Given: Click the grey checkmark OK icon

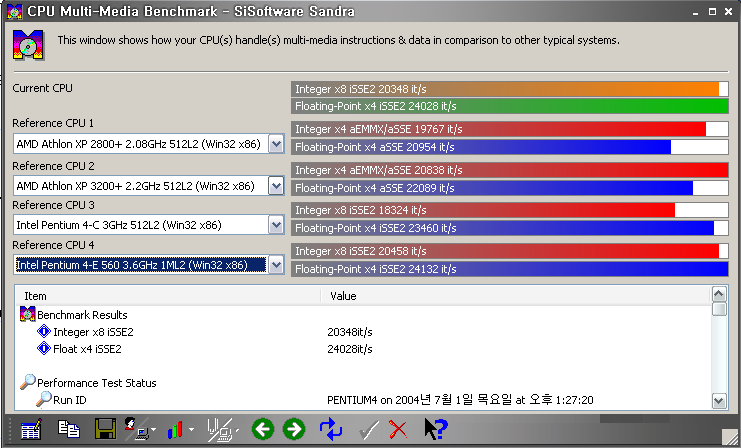Looking at the screenshot, I should click(x=369, y=429).
